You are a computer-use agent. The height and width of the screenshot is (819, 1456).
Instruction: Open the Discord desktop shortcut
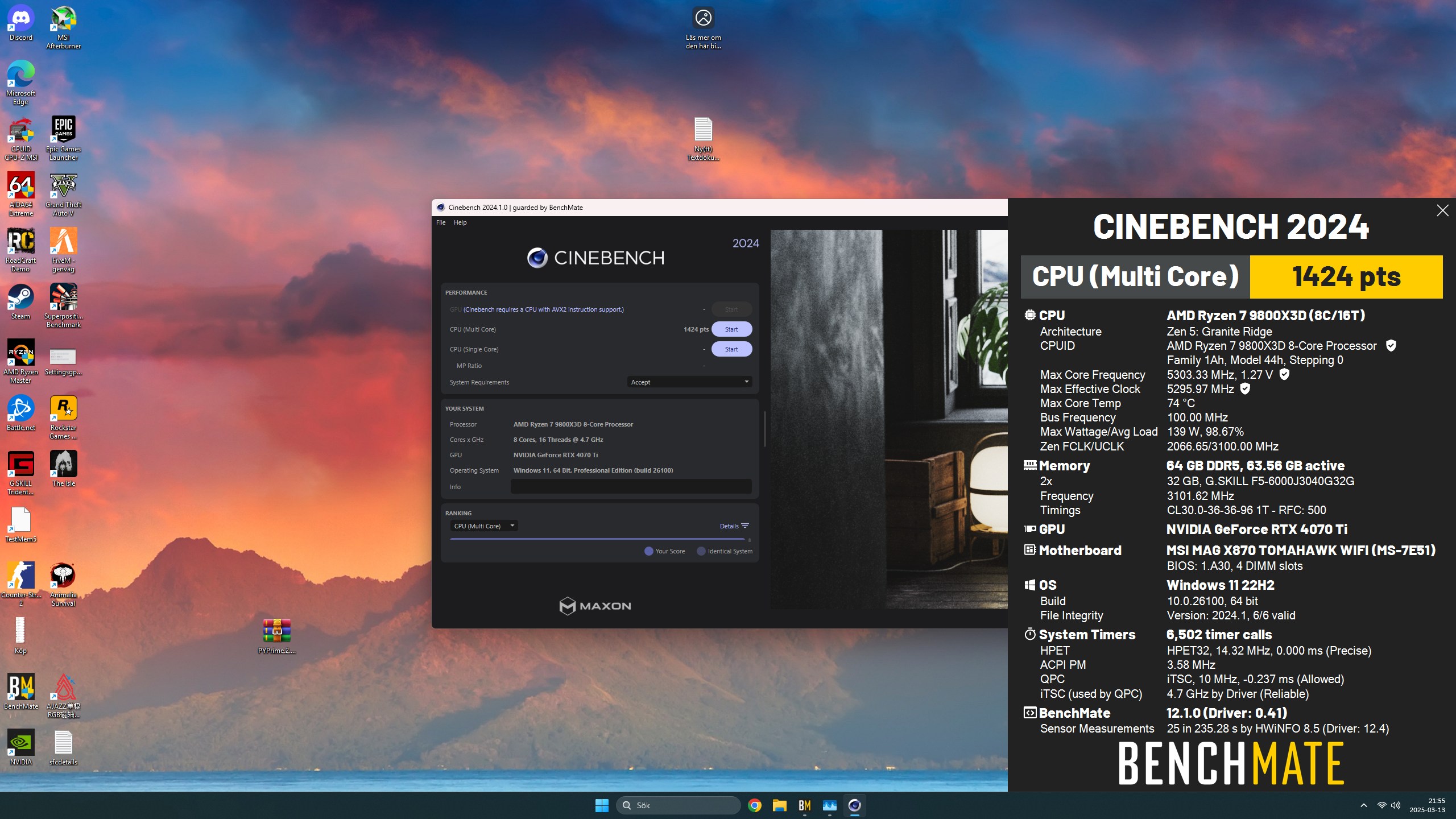pos(21,24)
